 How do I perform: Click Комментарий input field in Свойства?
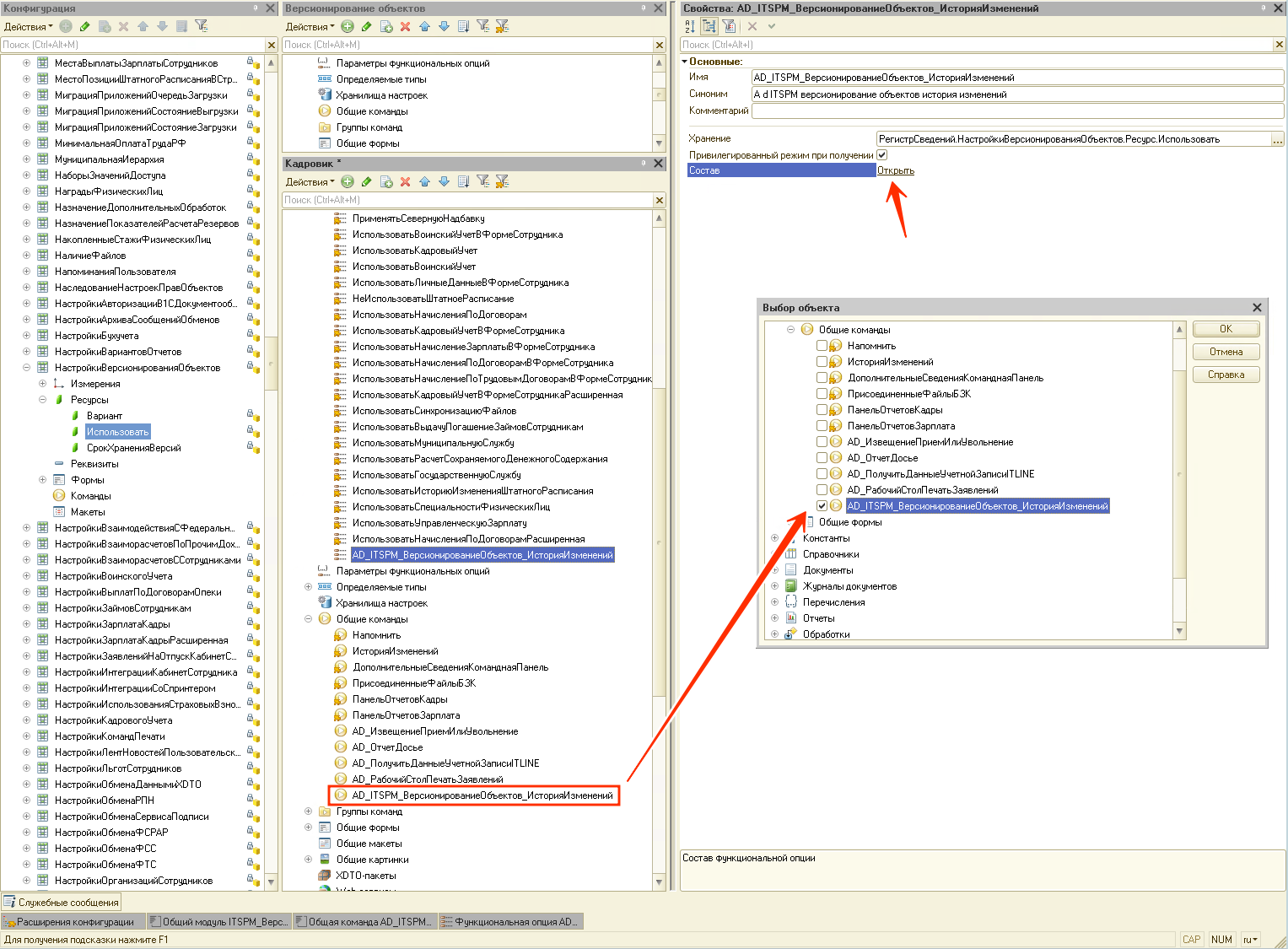[x=1017, y=111]
